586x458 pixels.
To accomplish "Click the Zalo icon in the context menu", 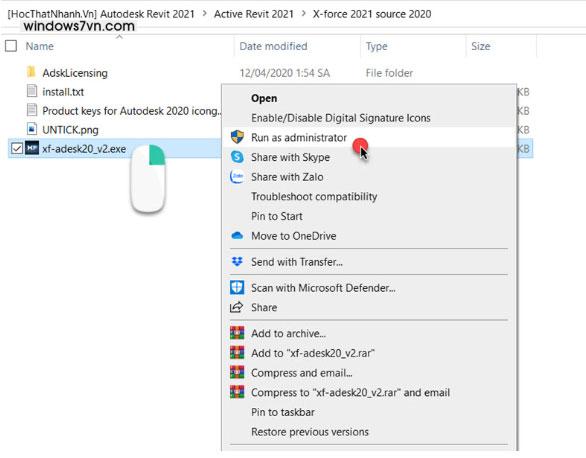I will coord(237,177).
